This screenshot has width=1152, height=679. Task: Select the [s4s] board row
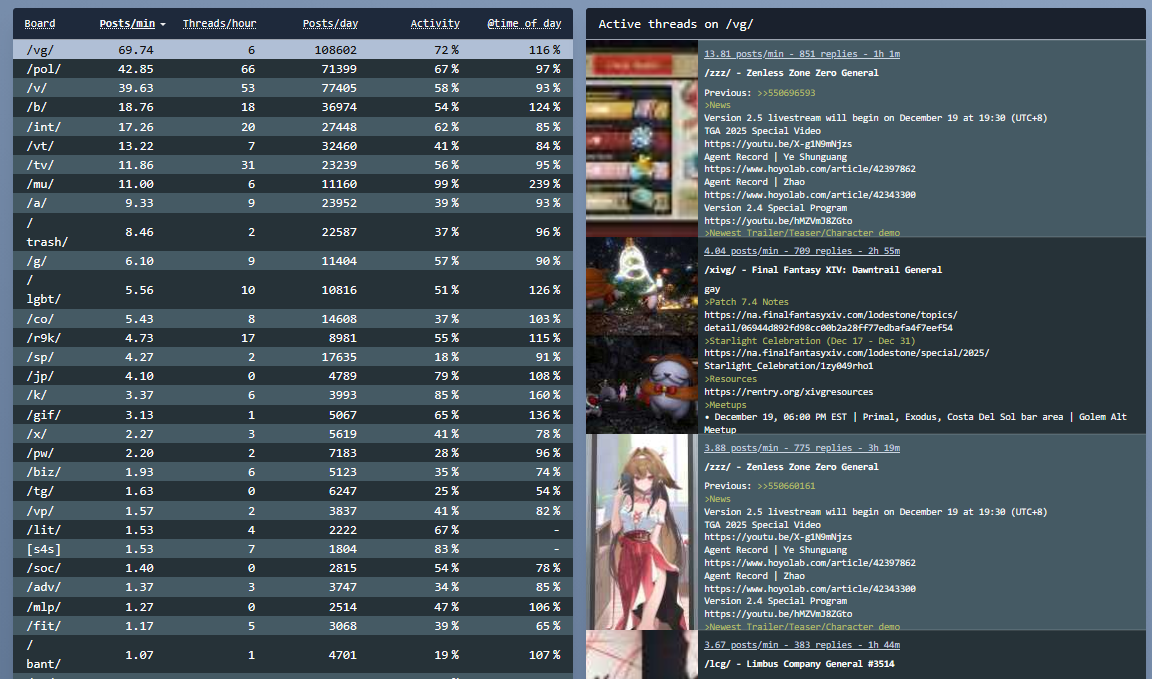point(292,549)
